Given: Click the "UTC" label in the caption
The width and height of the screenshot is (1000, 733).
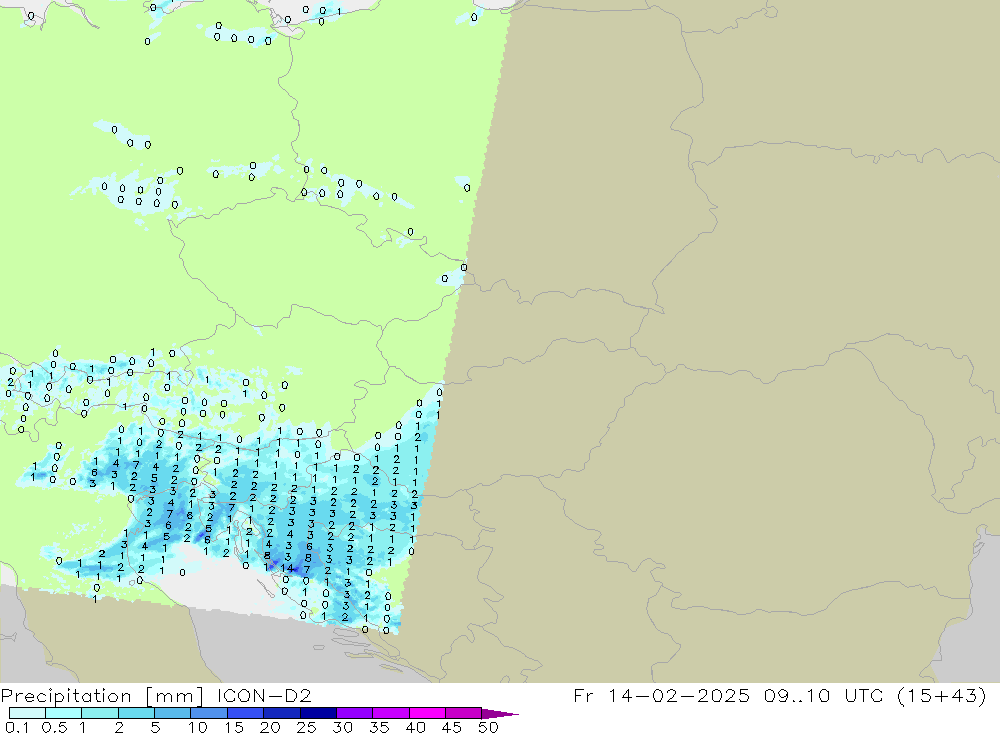Looking at the screenshot, I should [865, 695].
